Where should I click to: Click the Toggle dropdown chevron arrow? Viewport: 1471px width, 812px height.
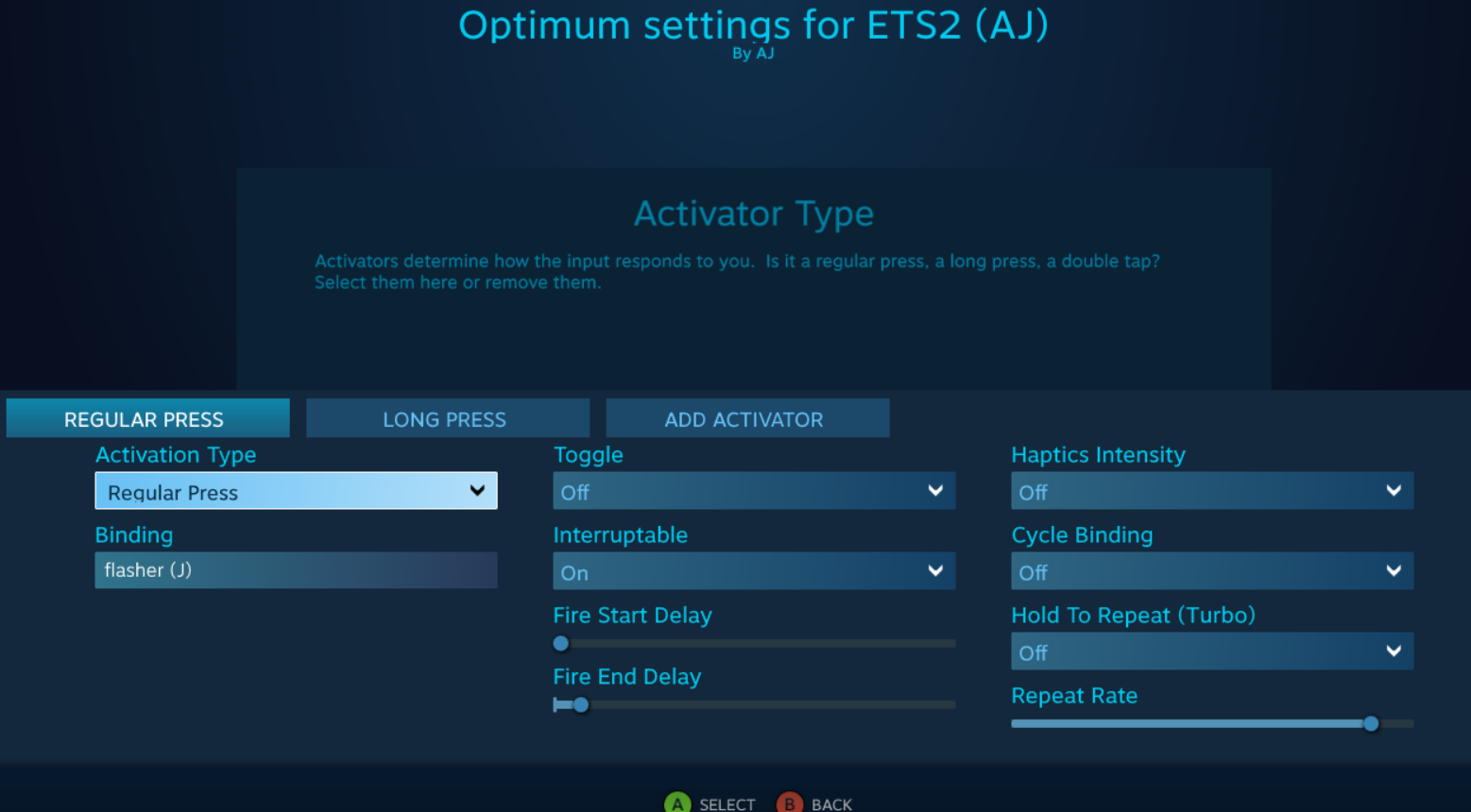(935, 490)
